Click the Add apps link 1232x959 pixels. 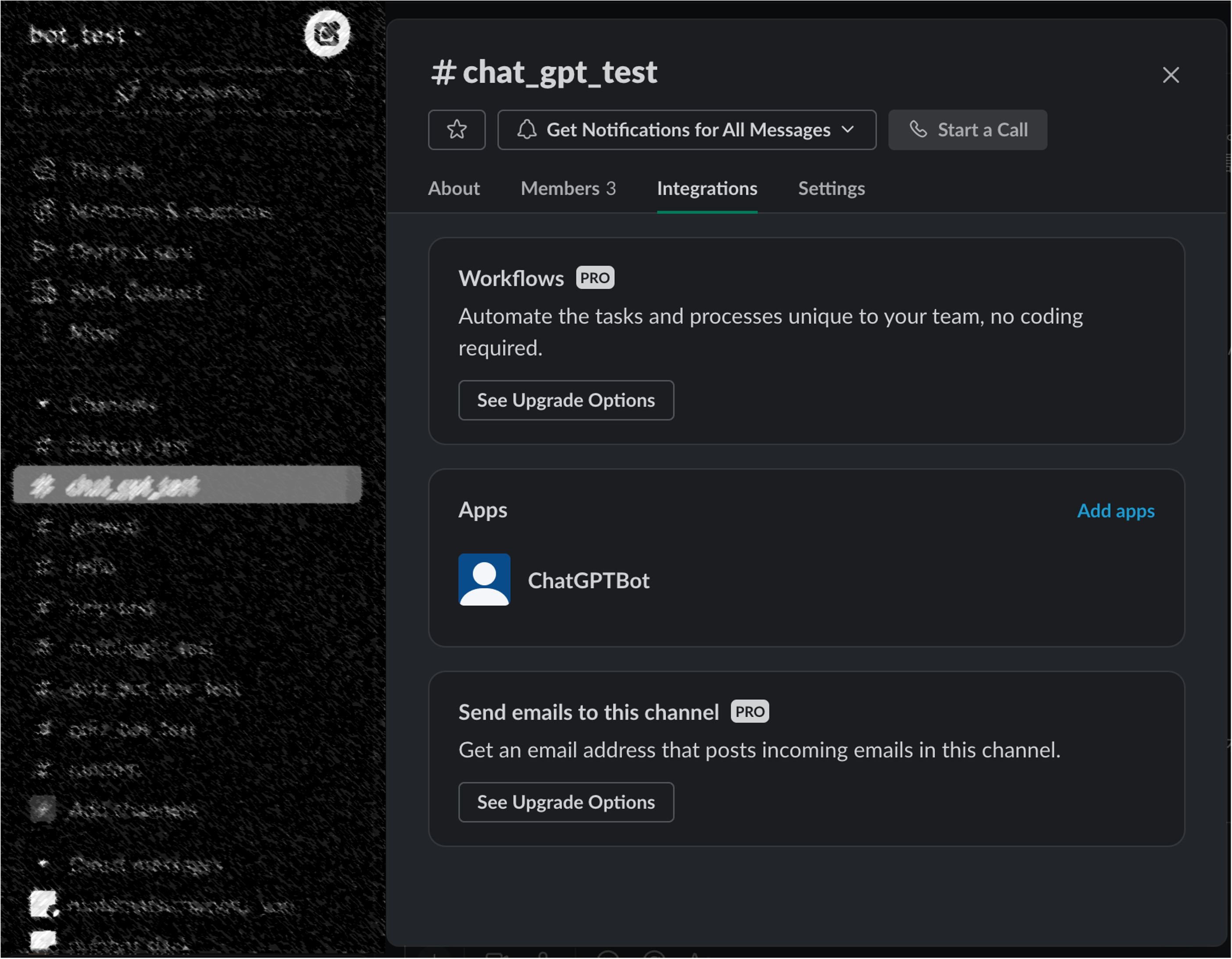(1114, 511)
